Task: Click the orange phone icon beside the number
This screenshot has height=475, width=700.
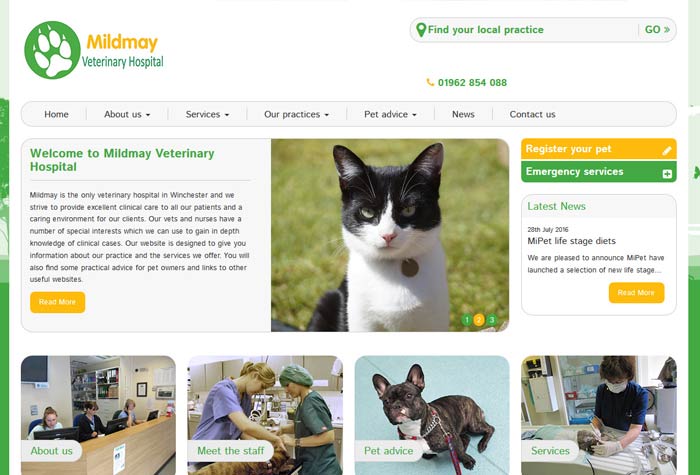Action: point(430,82)
